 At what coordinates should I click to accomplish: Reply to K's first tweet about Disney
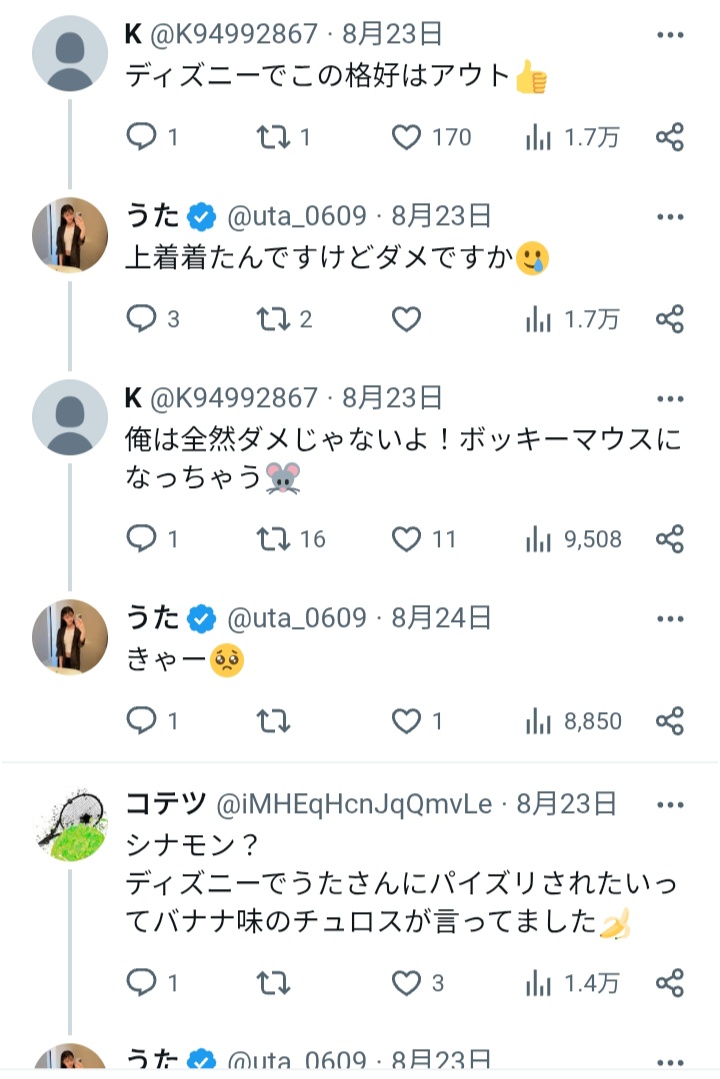142,137
